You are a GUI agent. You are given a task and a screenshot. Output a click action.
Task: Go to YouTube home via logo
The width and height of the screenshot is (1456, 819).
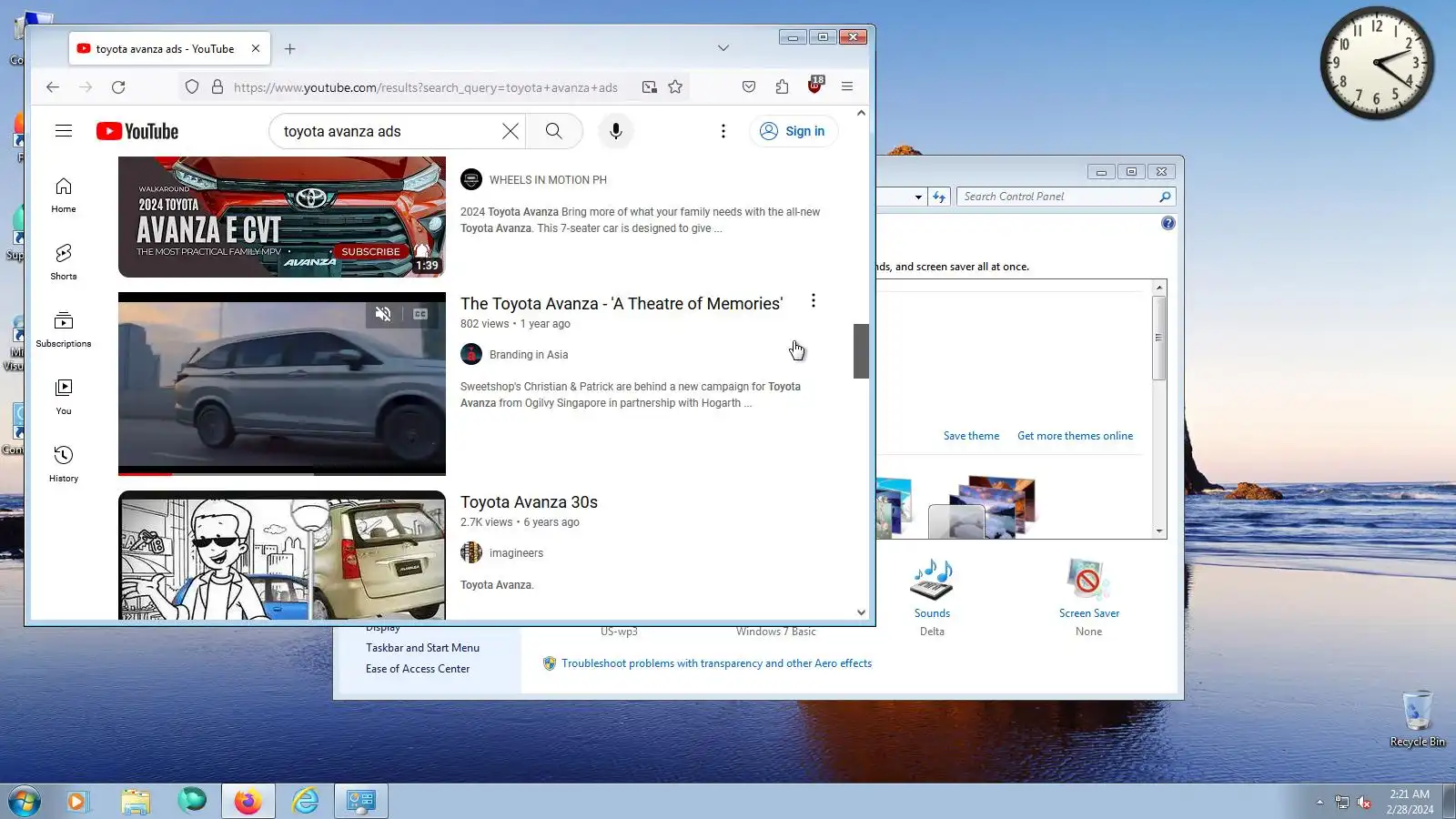[x=137, y=132]
